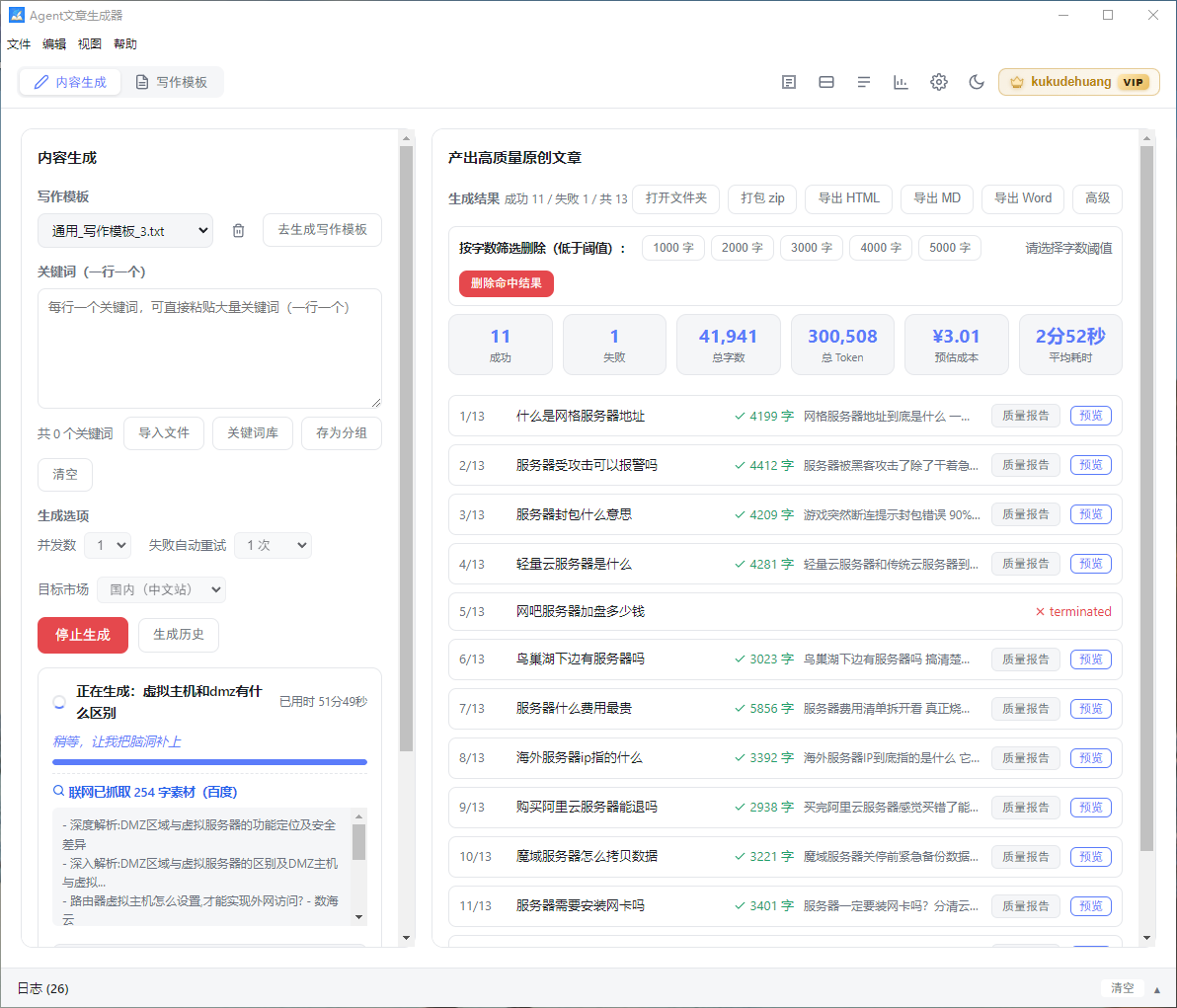The image size is (1177, 1008).
Task: Click the 日志 (26) log label
Action: pyautogui.click(x=42, y=988)
